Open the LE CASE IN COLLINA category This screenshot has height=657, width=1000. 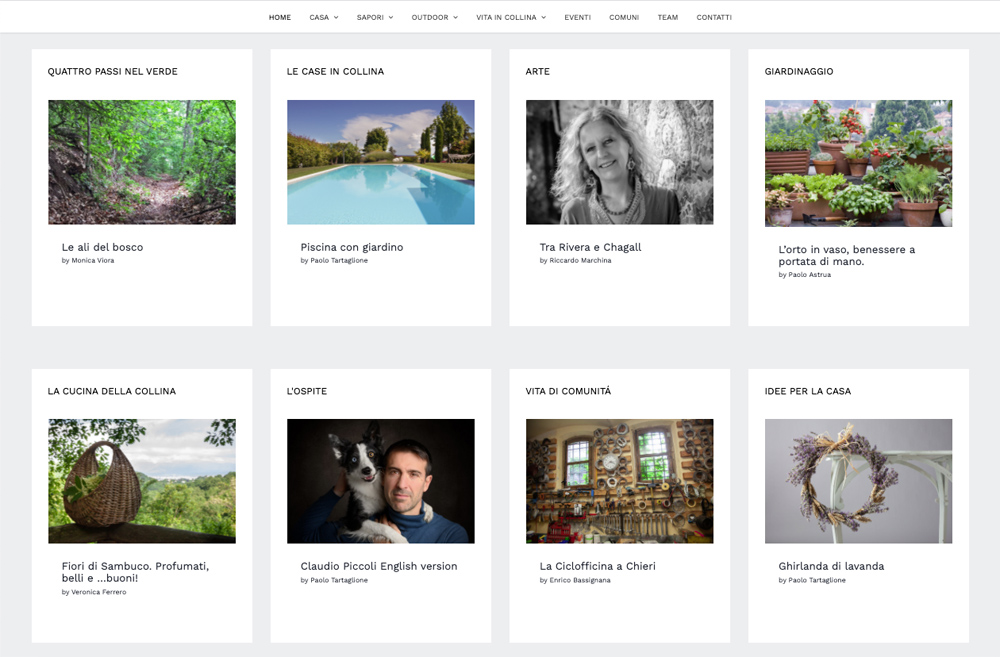point(335,71)
